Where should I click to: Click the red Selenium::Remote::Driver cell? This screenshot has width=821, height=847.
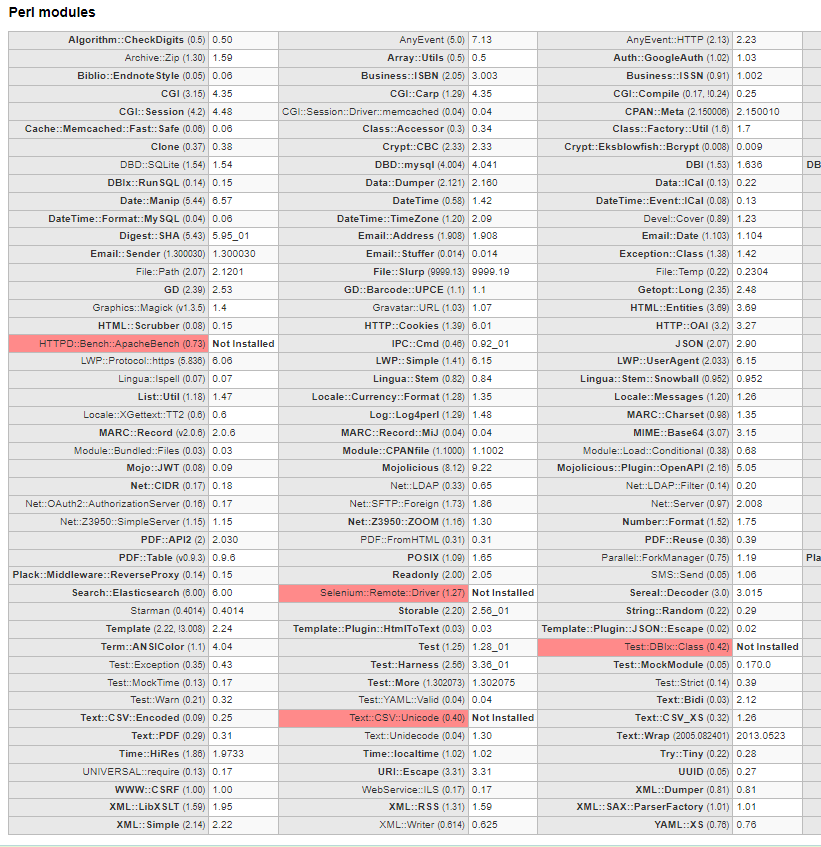(x=373, y=593)
